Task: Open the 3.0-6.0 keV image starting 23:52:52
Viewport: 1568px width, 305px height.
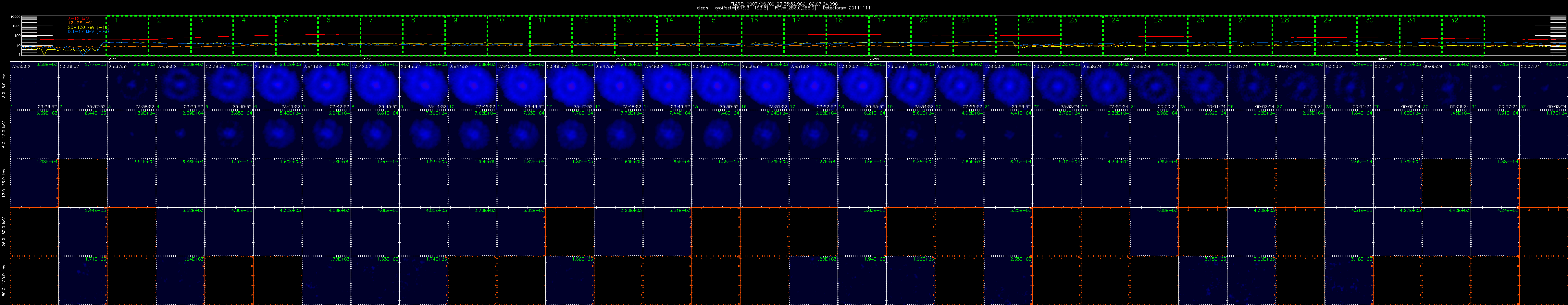Action: tap(862, 86)
